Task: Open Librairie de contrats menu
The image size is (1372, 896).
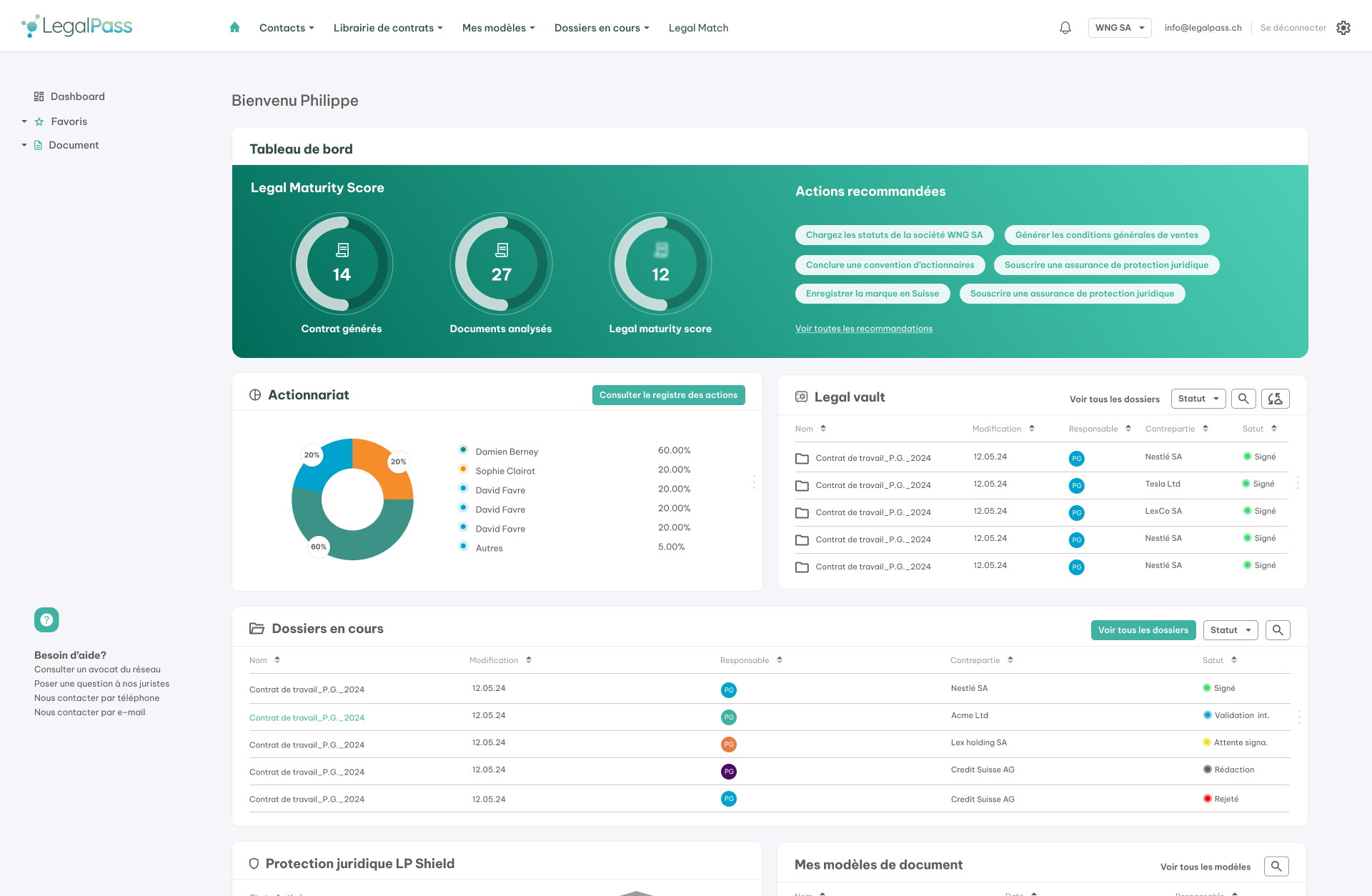Action: click(388, 28)
